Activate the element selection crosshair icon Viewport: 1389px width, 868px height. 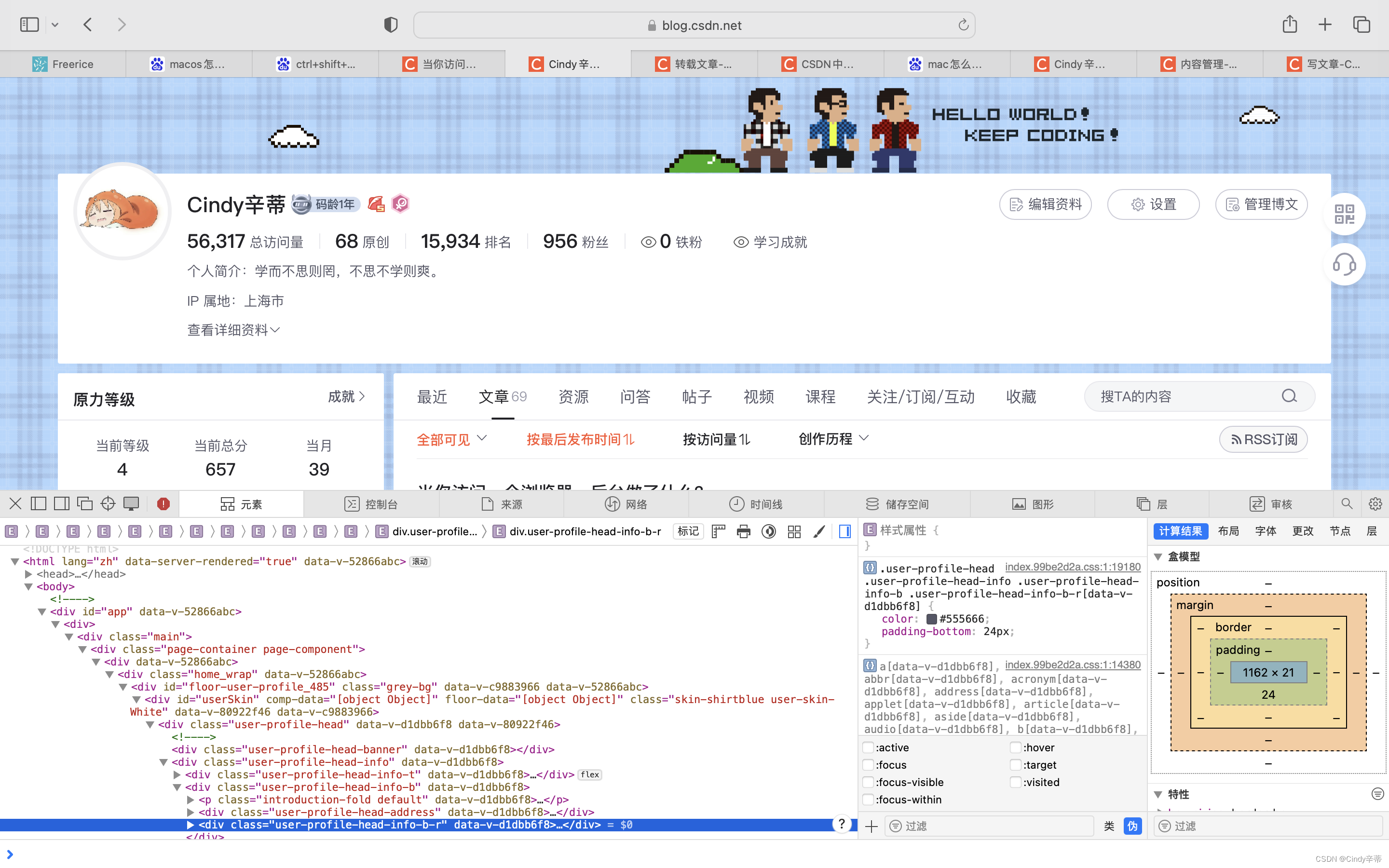click(x=108, y=503)
